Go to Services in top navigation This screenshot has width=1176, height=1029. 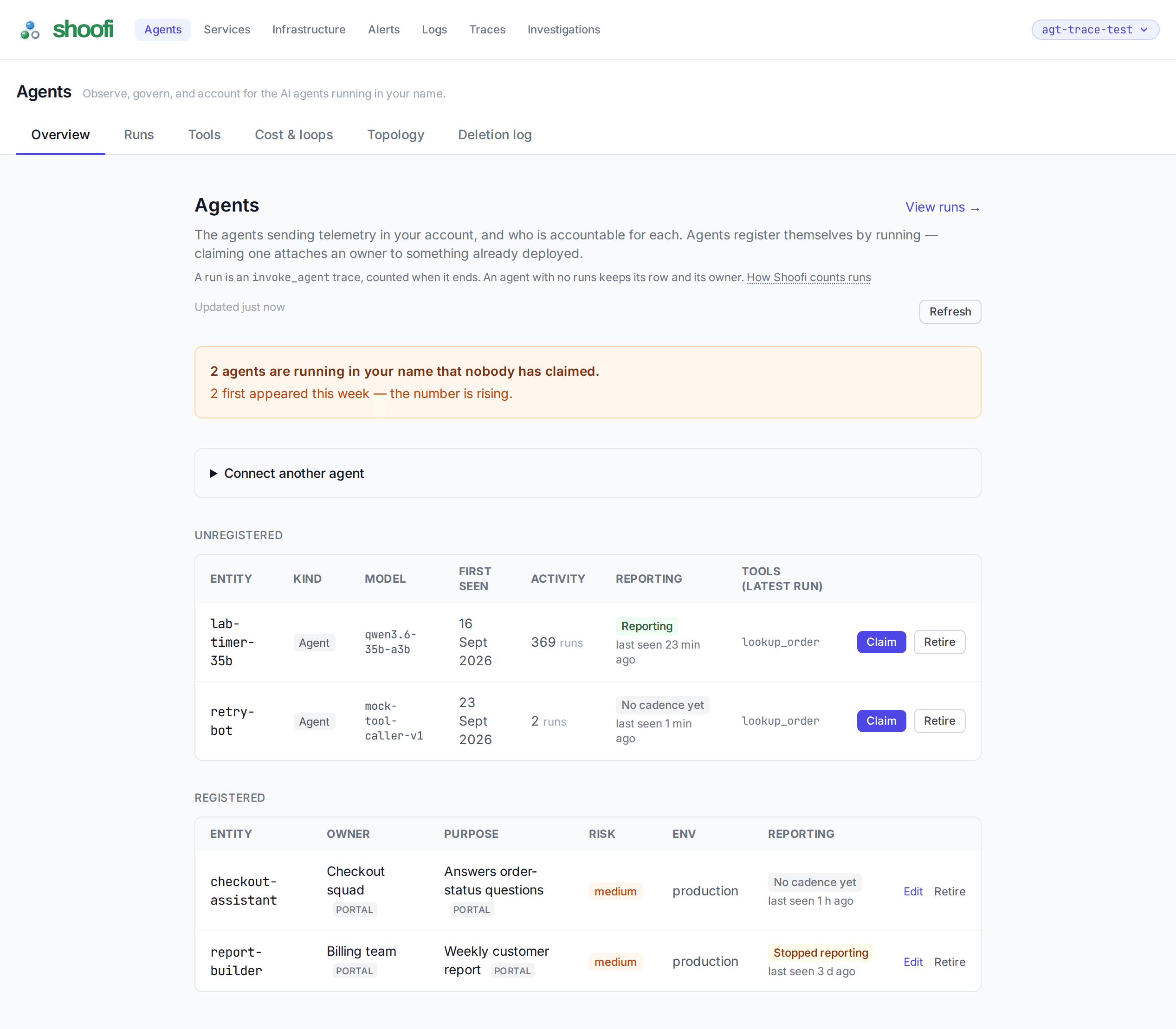pos(227,29)
